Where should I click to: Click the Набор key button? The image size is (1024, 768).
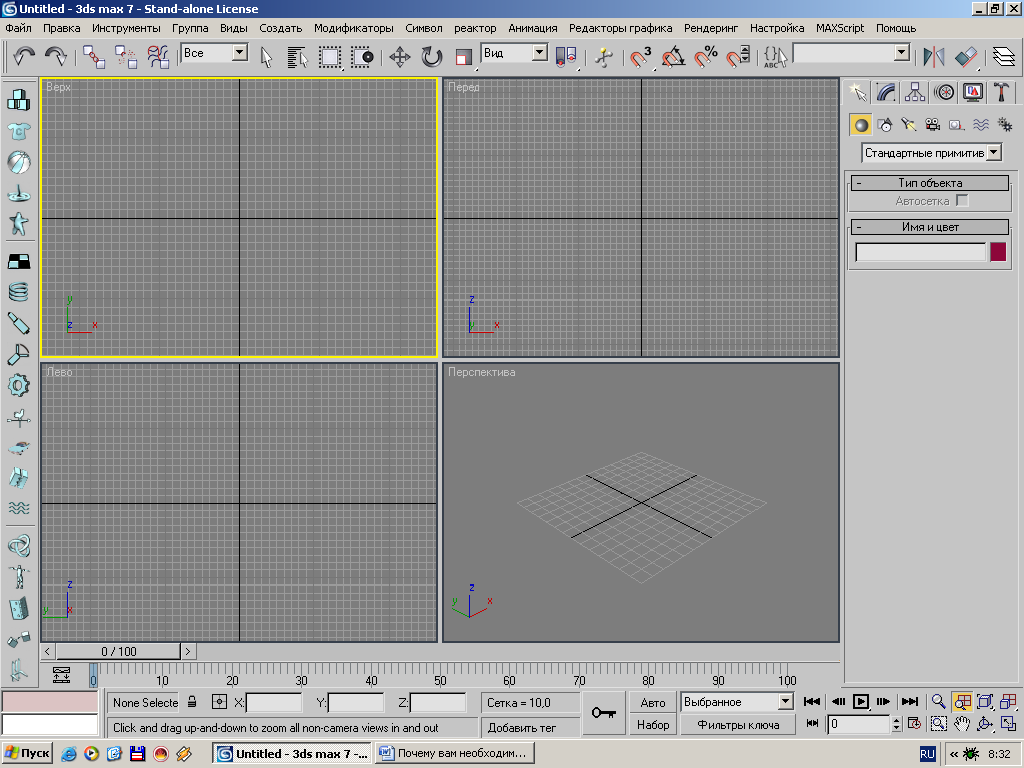[652, 725]
